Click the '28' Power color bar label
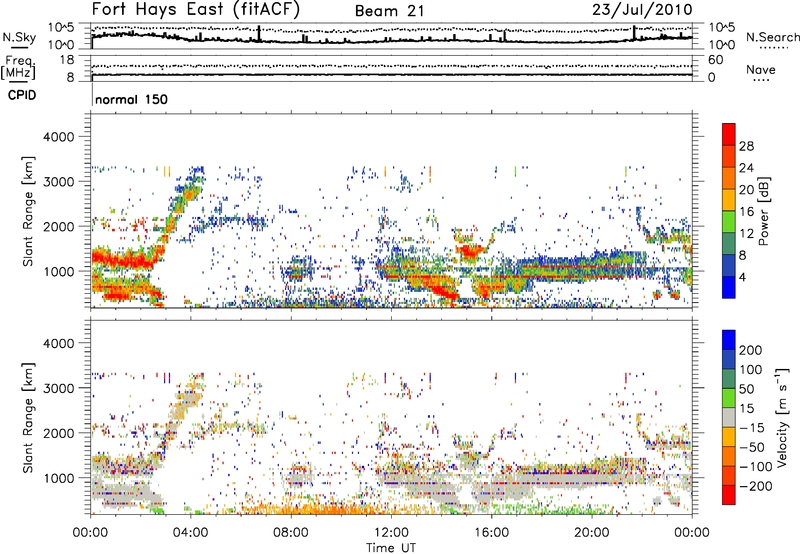The height and width of the screenshot is (554, 800). [x=746, y=146]
